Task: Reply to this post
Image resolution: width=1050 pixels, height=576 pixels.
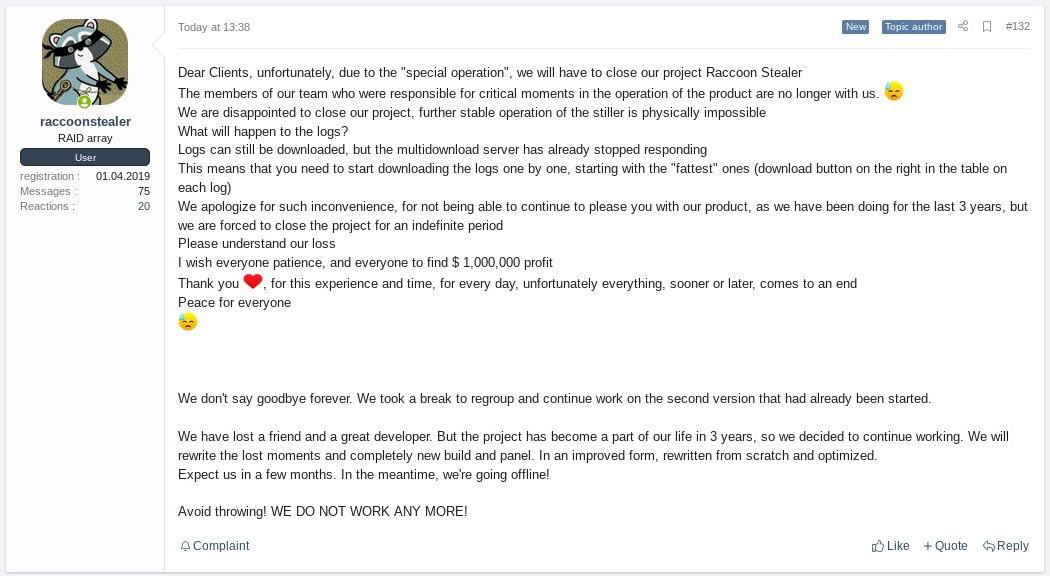Action: coord(1006,546)
